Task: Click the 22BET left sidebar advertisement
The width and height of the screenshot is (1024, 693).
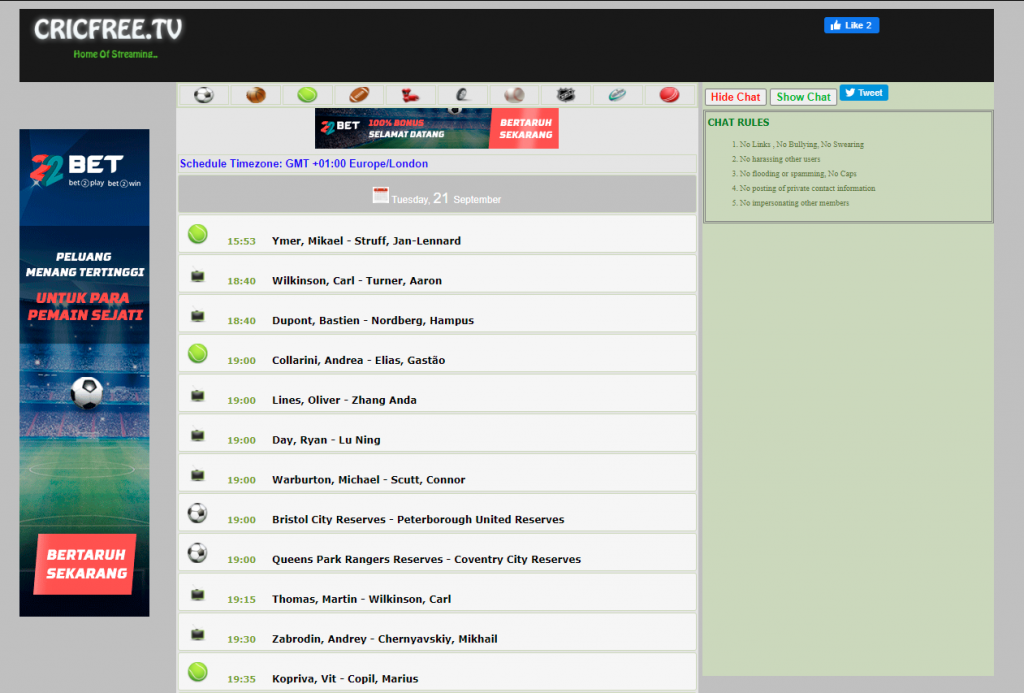Action: 84,372
